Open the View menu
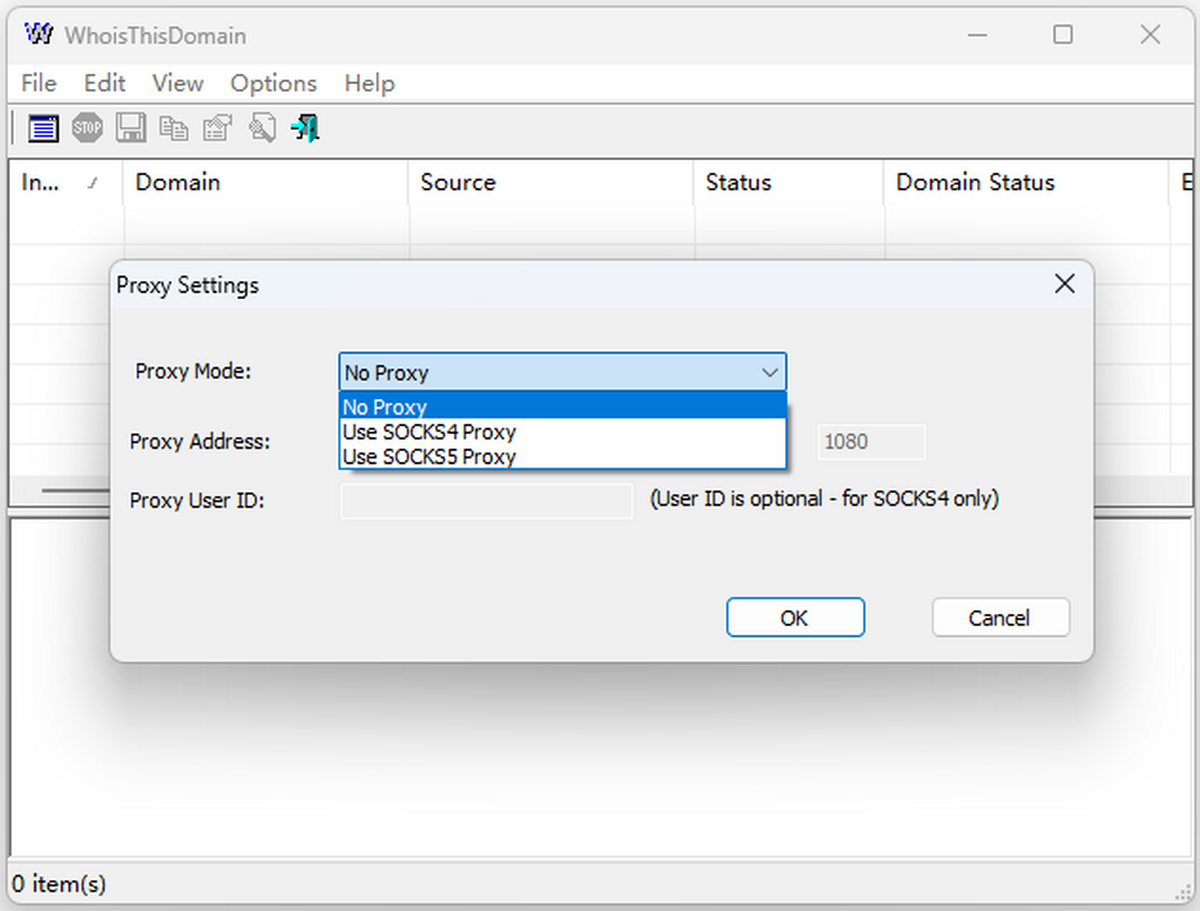 pyautogui.click(x=178, y=83)
